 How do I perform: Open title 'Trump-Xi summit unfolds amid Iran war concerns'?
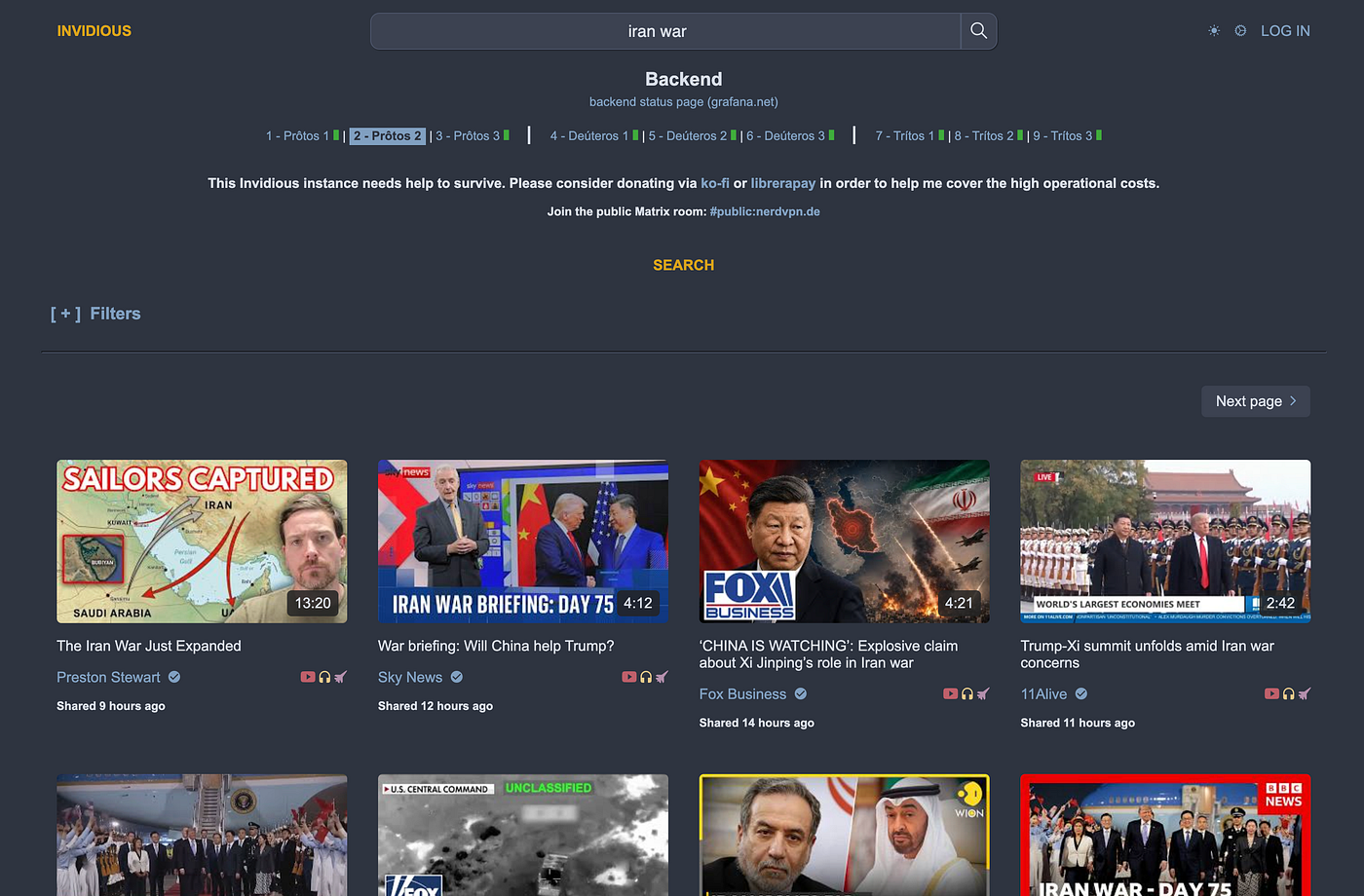[x=1147, y=654]
